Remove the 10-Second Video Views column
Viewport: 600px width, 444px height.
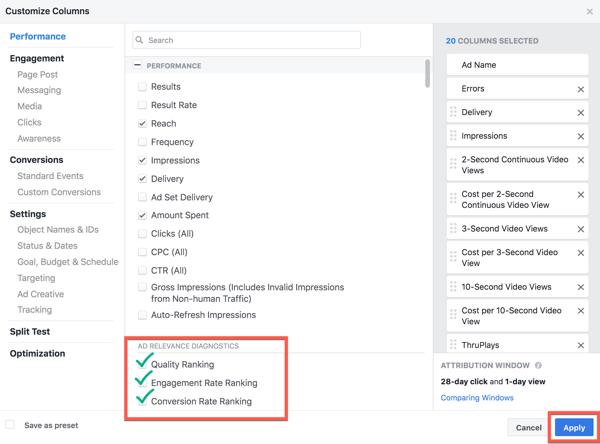coord(580,287)
